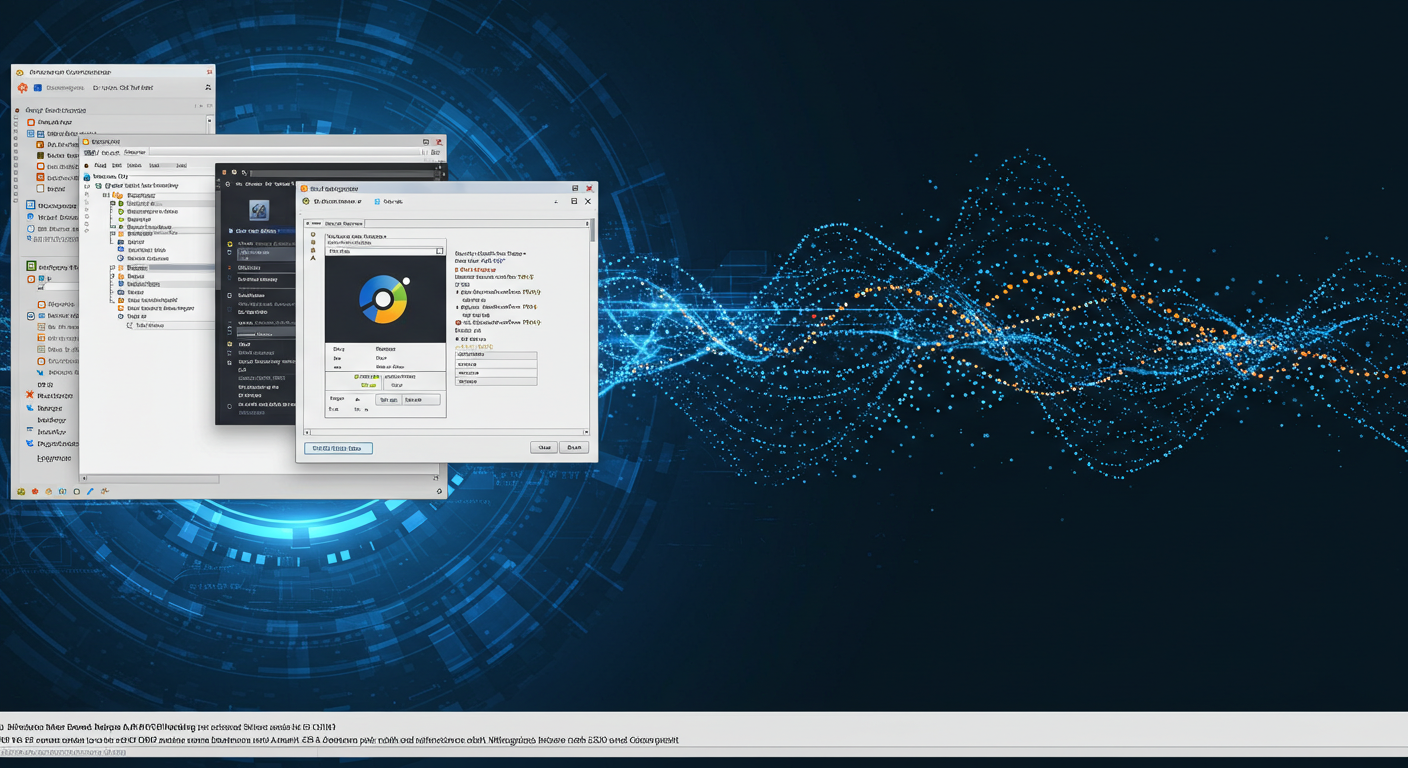The image size is (1408, 768).
Task: Click the letter A icon on the dialog's left strip
Action: click(313, 258)
